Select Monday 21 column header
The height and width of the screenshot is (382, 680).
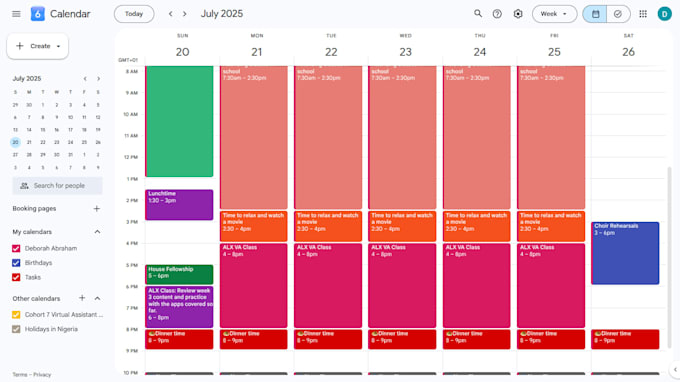pyautogui.click(x=257, y=47)
